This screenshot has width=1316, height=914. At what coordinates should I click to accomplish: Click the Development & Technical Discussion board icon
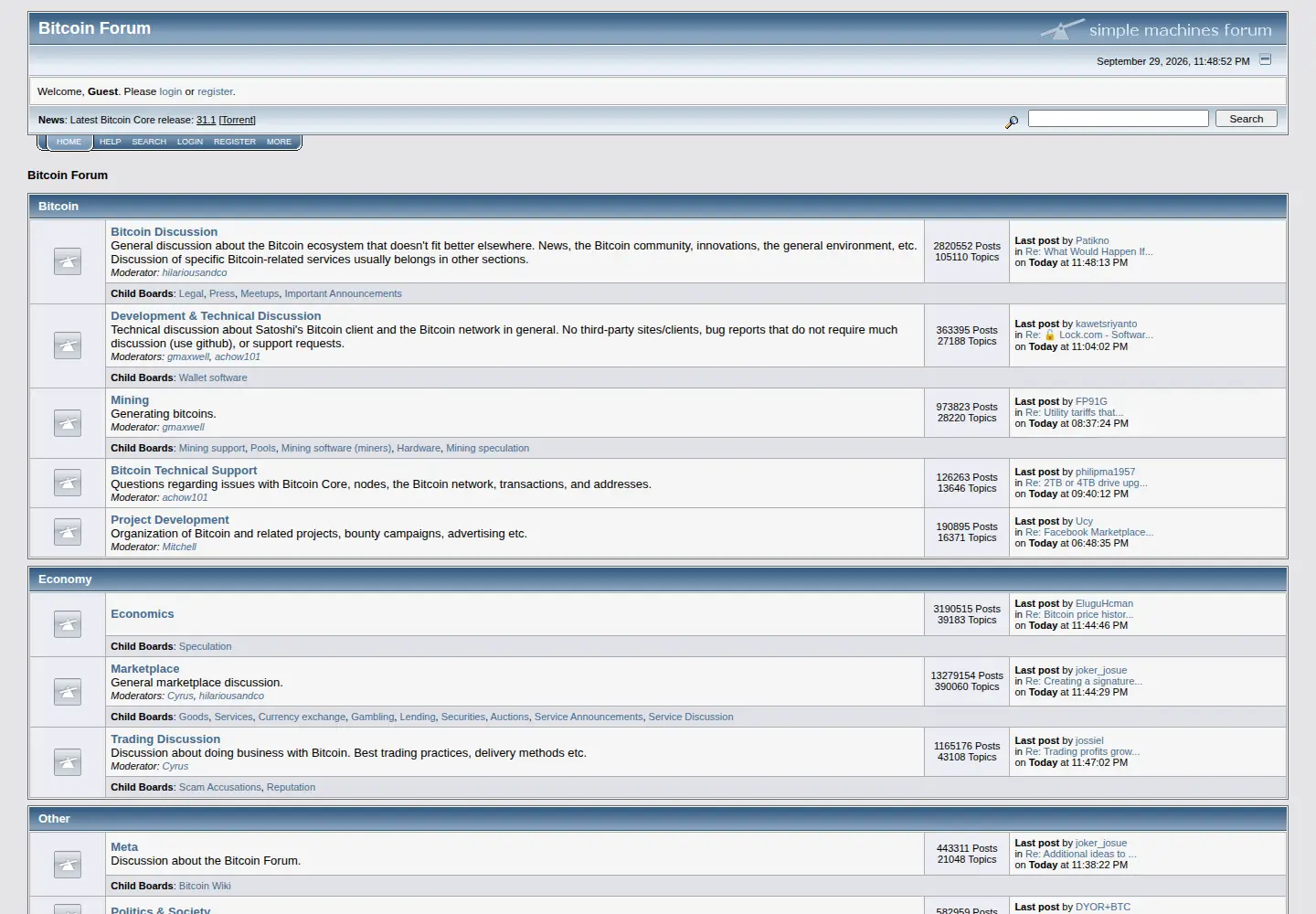[68, 345]
